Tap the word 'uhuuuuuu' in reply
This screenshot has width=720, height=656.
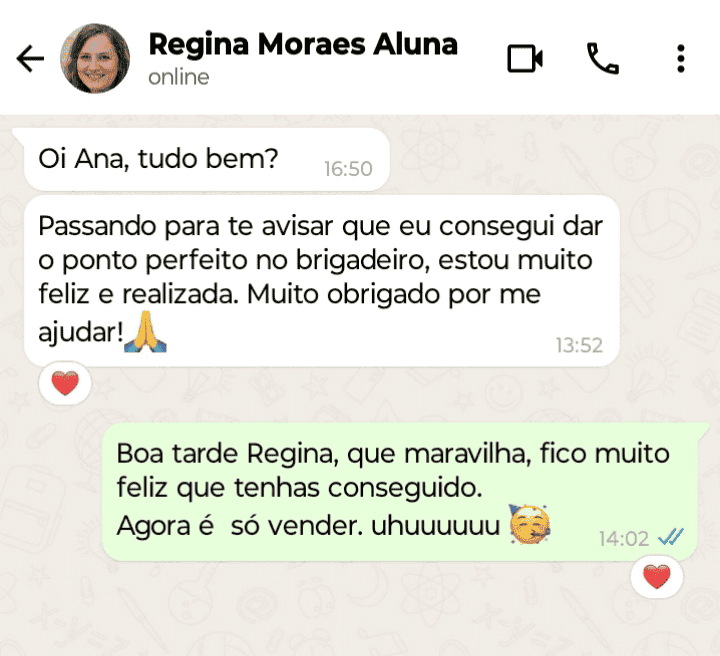[x=435, y=526]
